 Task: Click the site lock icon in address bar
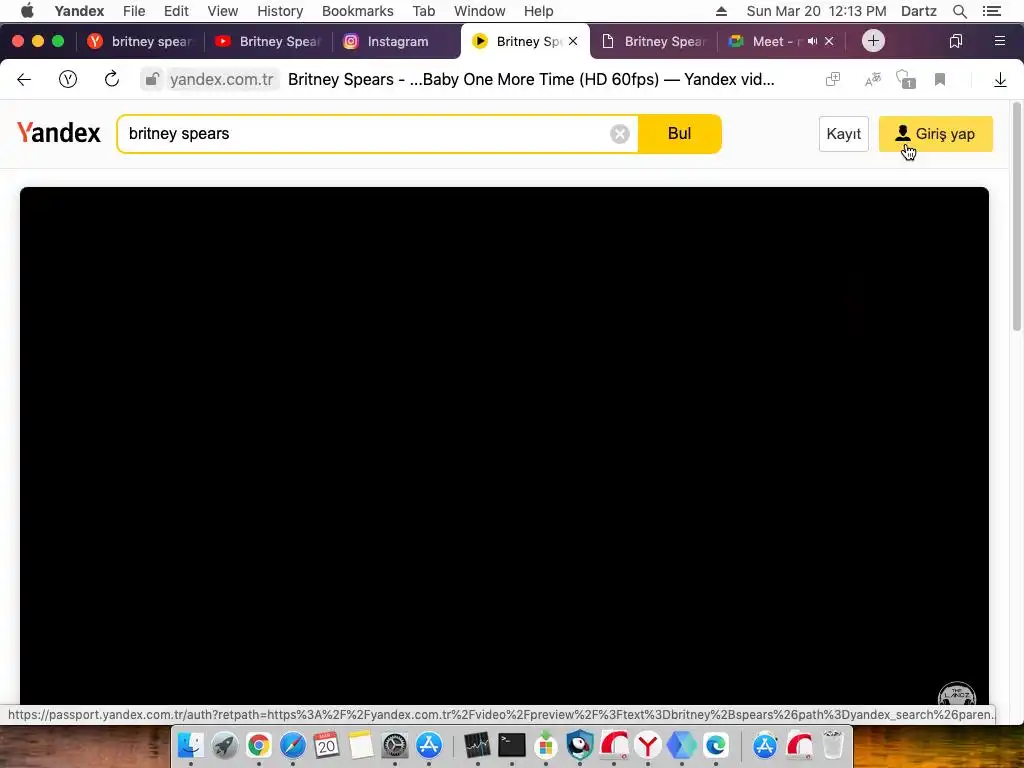pos(152,79)
